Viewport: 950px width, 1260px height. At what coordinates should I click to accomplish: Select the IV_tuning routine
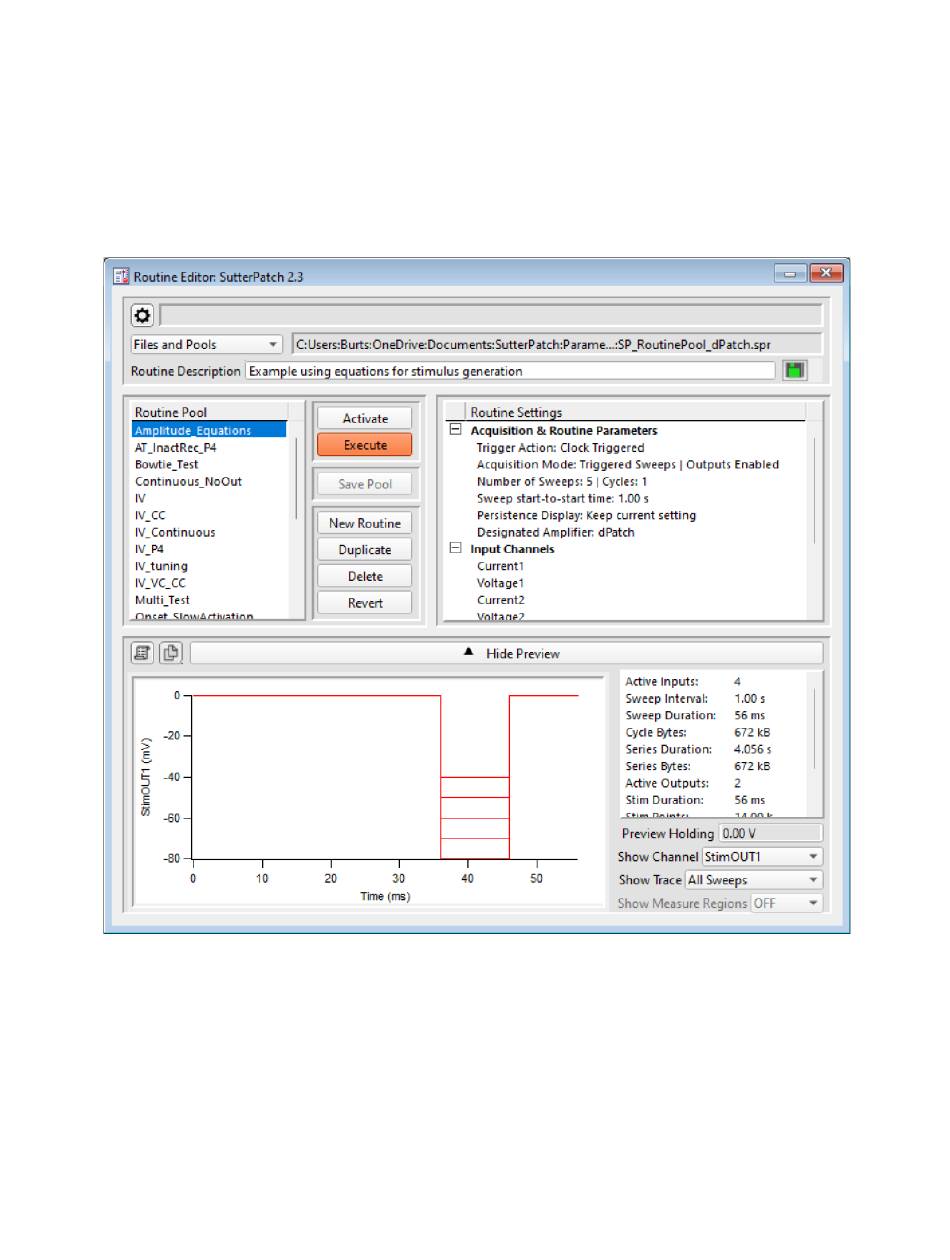coord(161,566)
